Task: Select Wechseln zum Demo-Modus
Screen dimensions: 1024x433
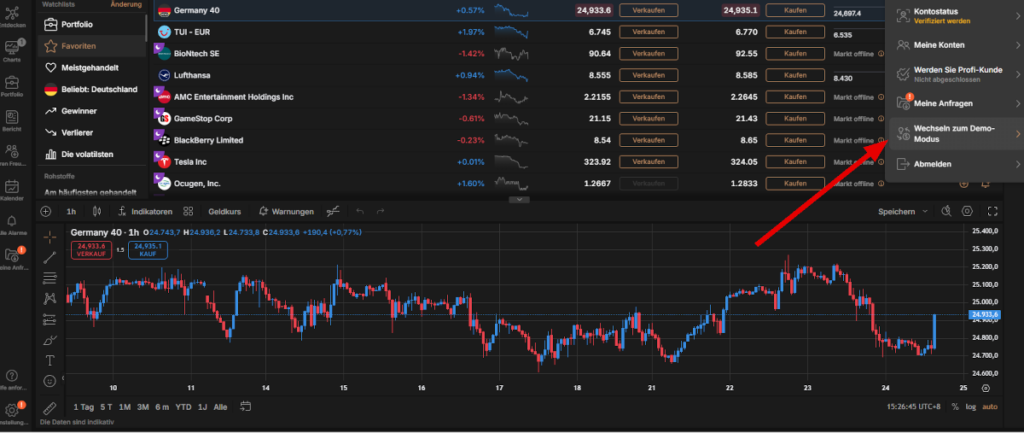Action: click(x=954, y=134)
